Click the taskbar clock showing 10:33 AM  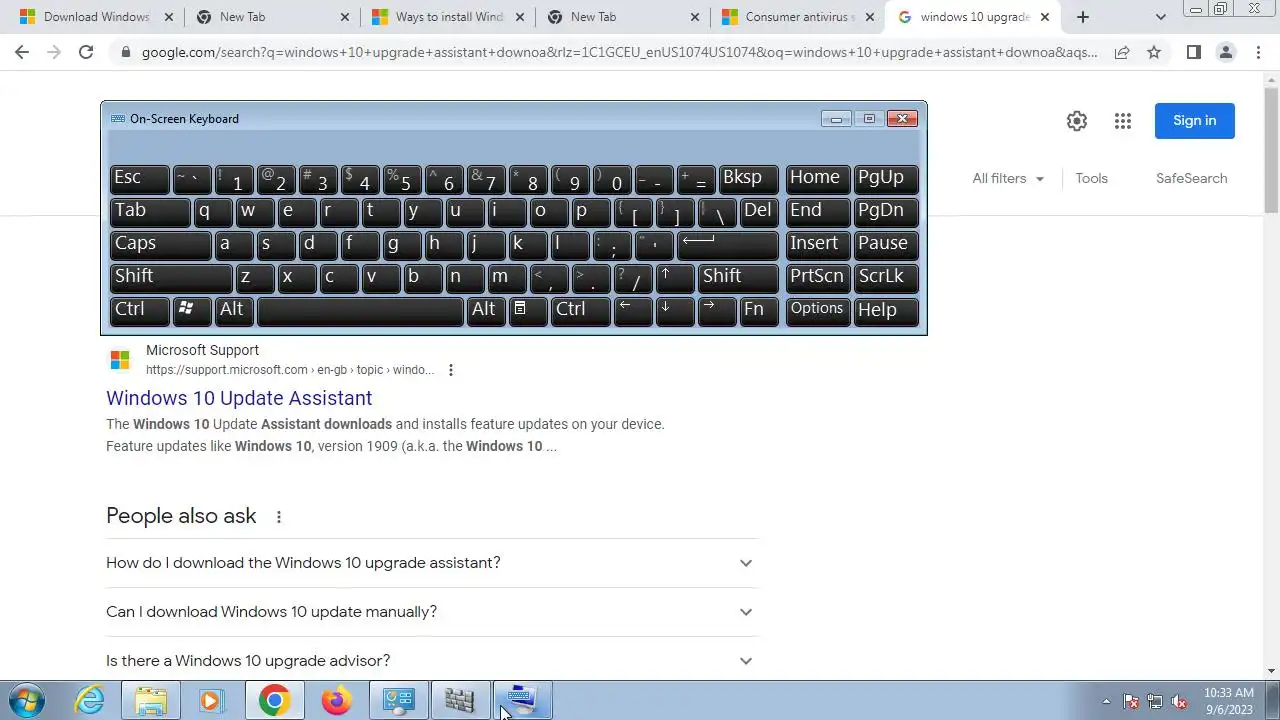click(x=1229, y=701)
